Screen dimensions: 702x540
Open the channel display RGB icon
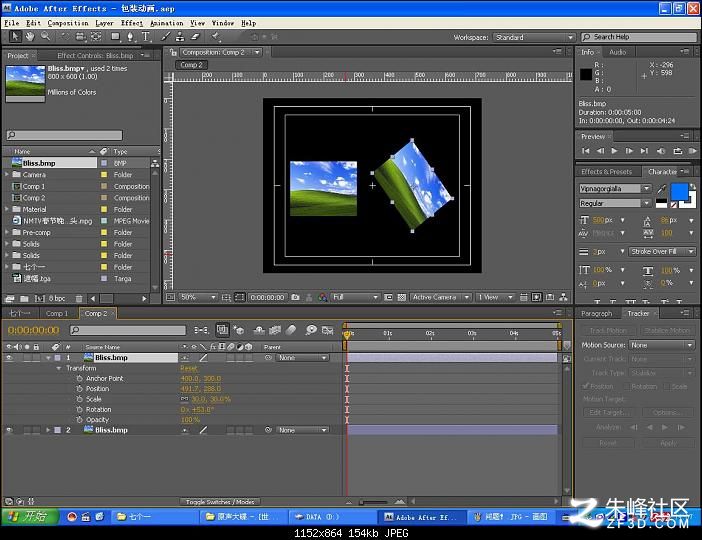click(322, 297)
